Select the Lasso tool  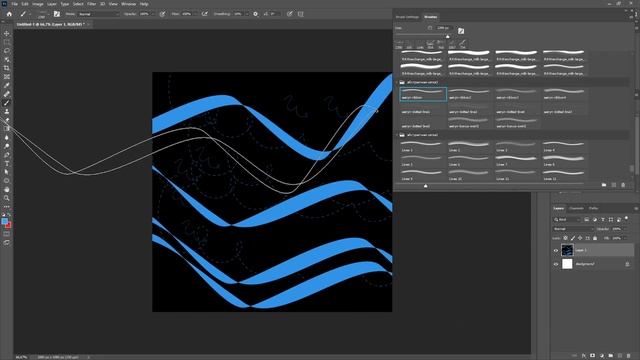point(7,51)
